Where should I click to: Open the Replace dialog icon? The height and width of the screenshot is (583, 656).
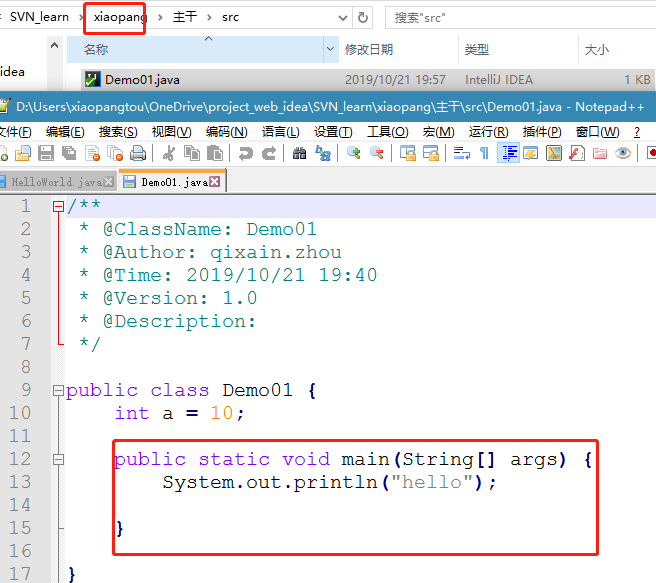pyautogui.click(x=323, y=153)
